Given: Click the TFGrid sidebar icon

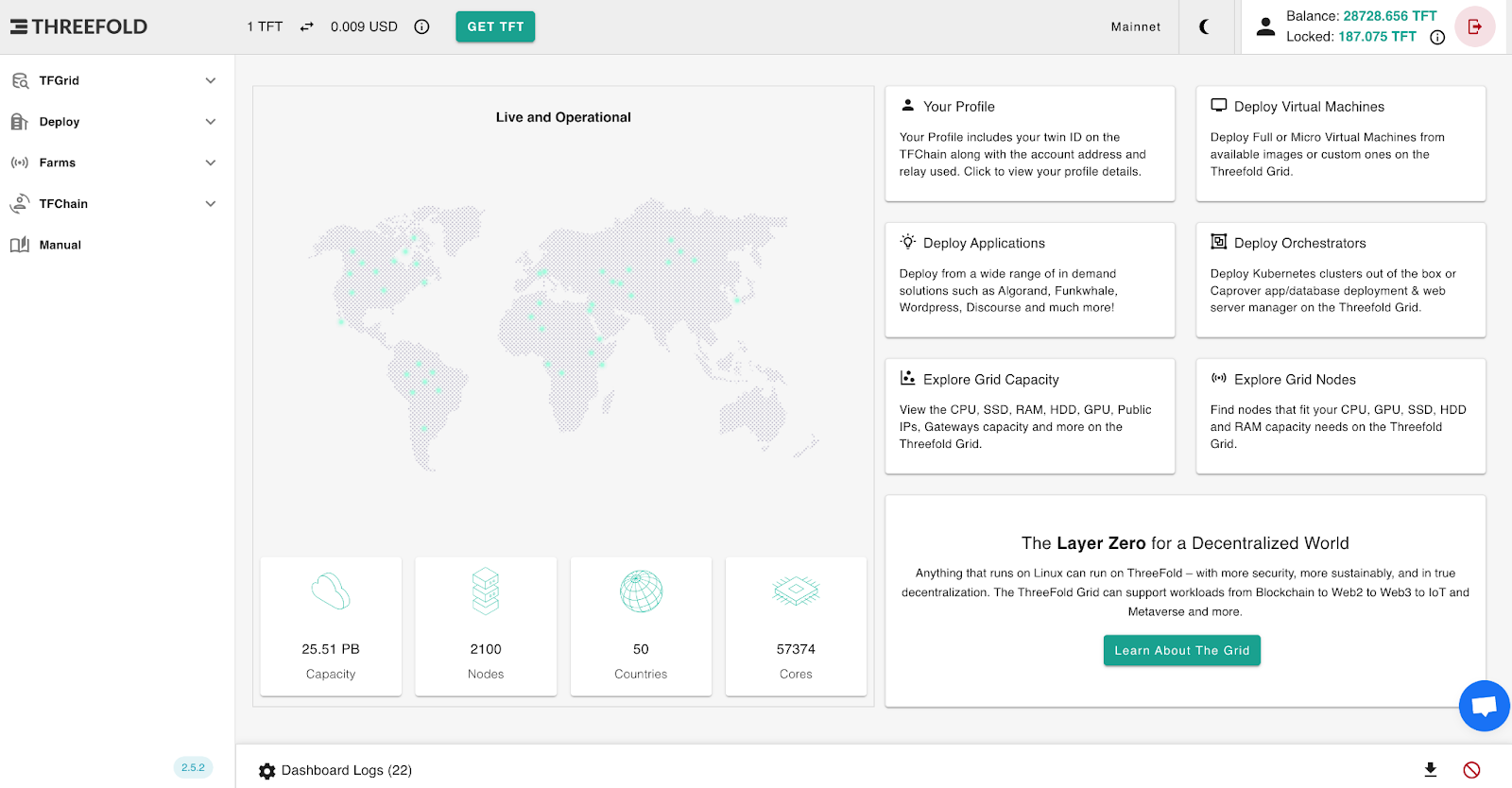Looking at the screenshot, I should click(x=20, y=80).
